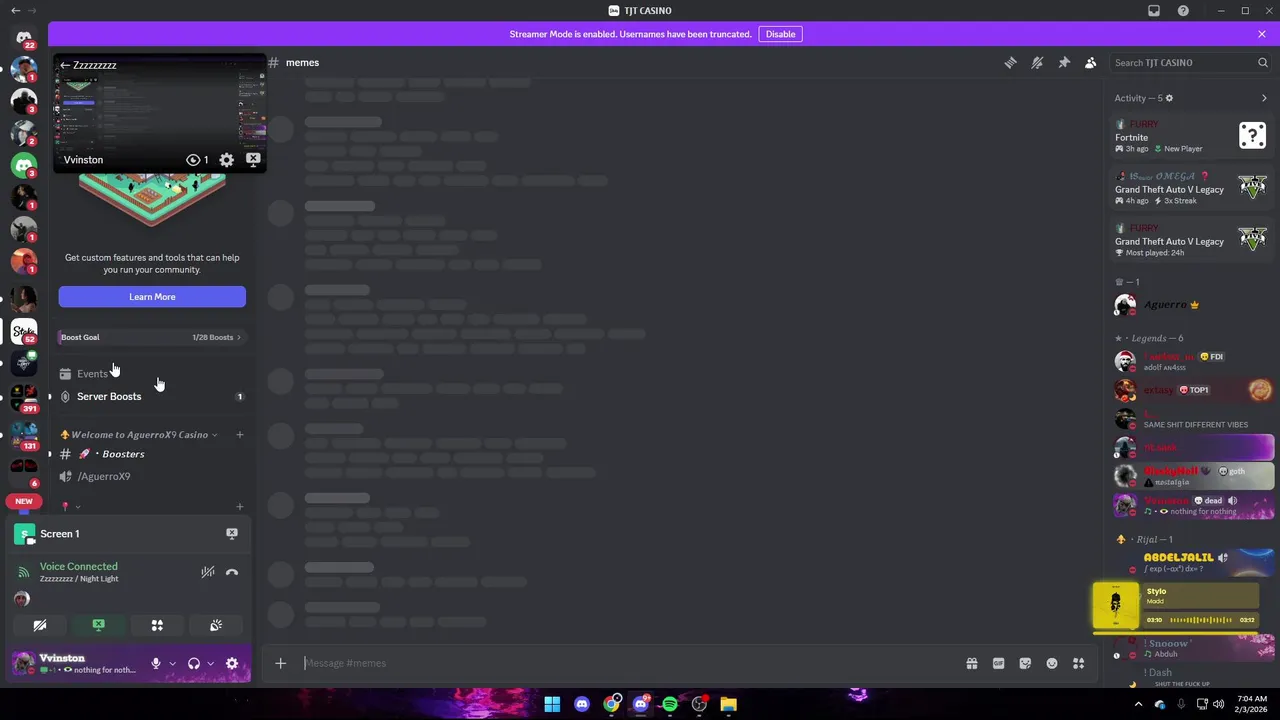
Task: Select member Aguerro in member list
Action: pos(1192,305)
